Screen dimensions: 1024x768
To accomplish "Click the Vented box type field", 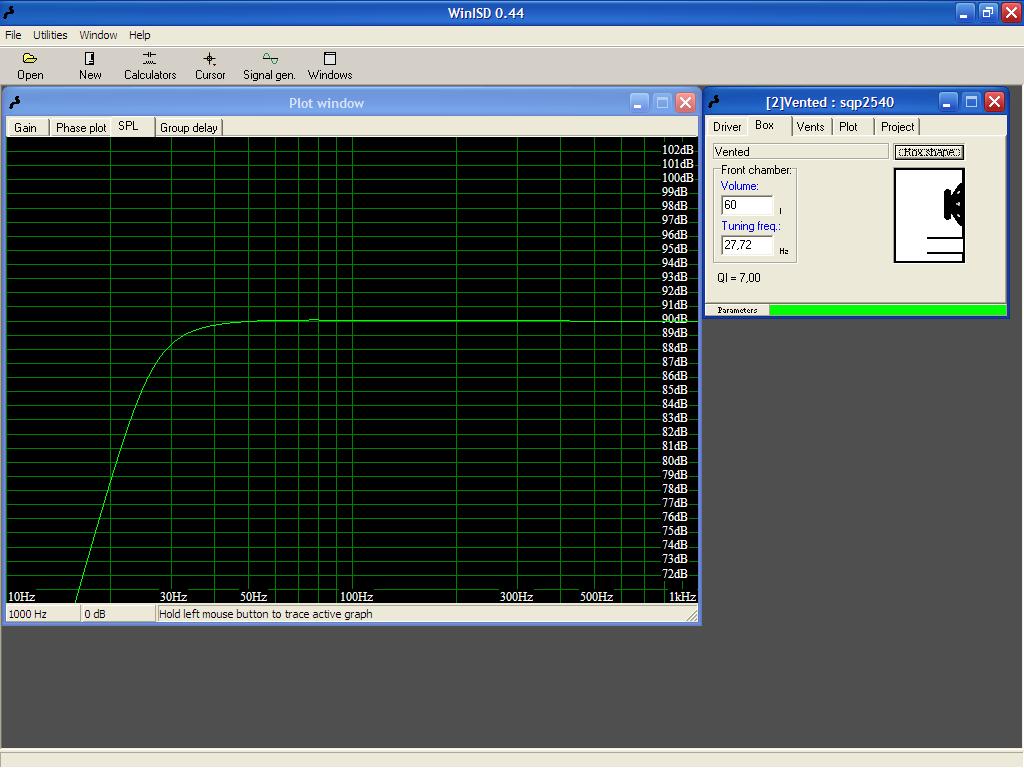I will tap(800, 152).
